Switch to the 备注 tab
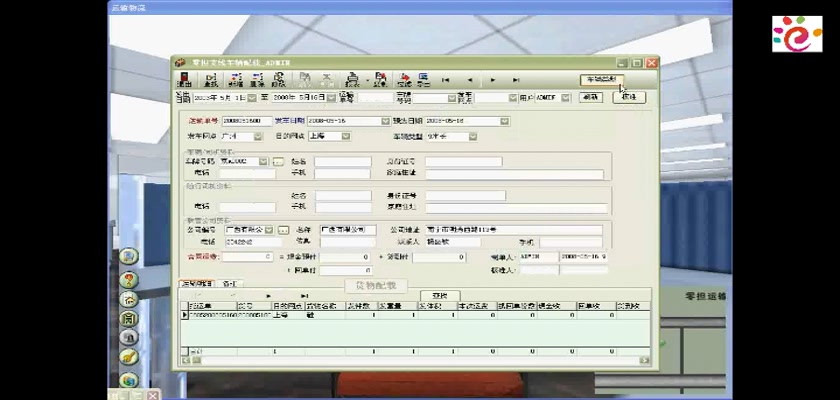Viewport: 840px width, 400px height. click(229, 283)
